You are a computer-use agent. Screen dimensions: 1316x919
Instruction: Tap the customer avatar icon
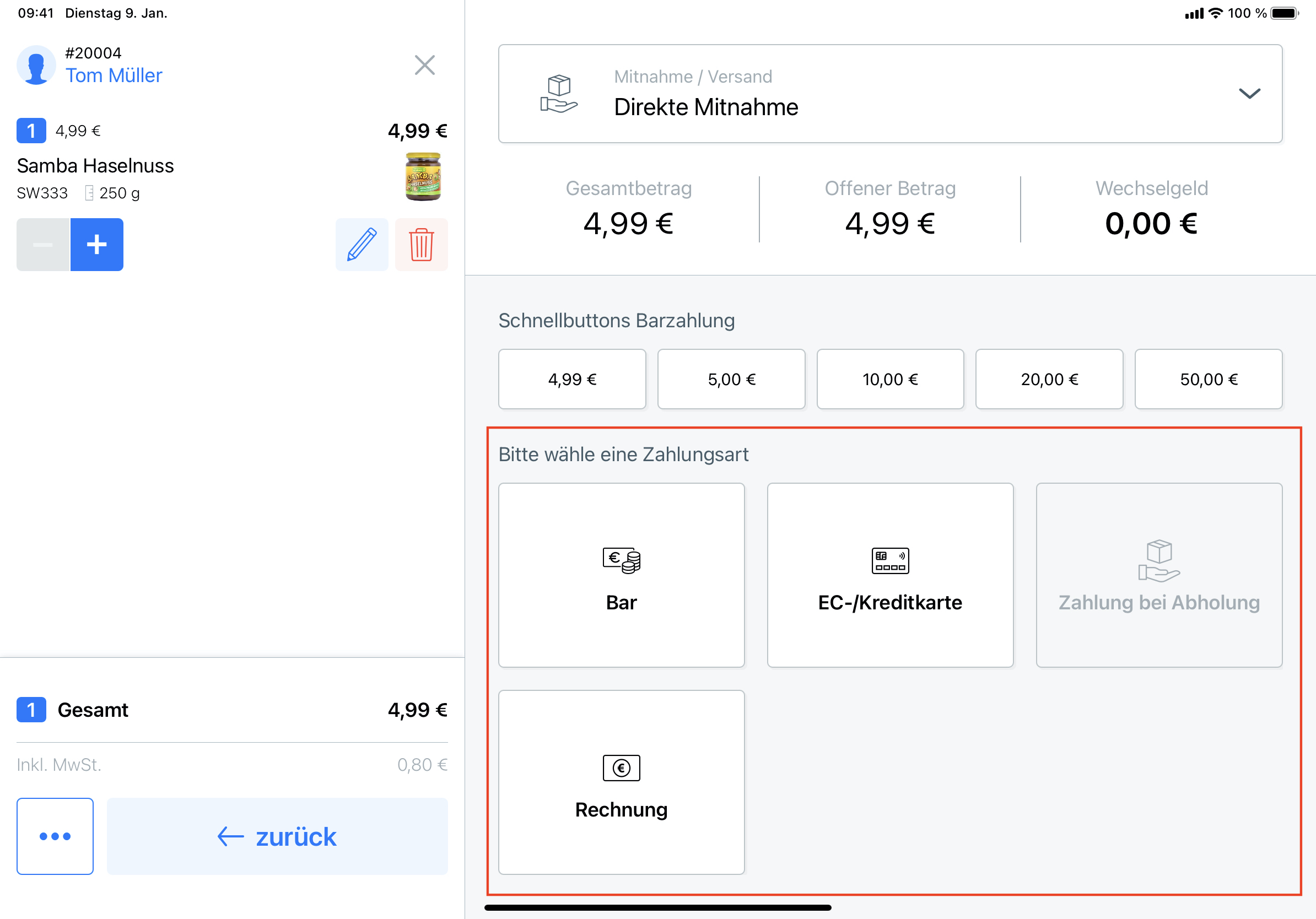tap(36, 65)
